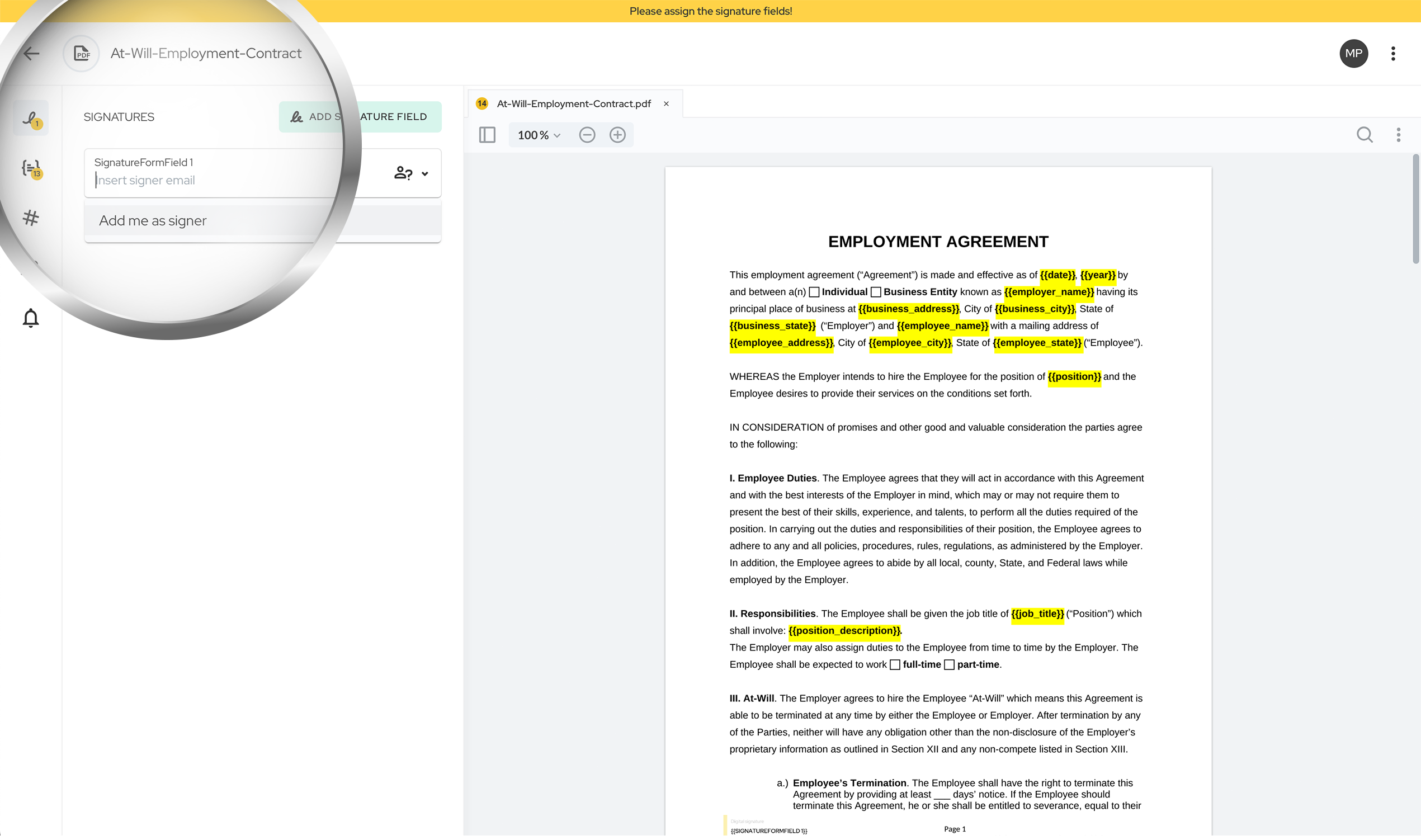Image resolution: width=1421 pixels, height=840 pixels.
Task: Open the form fields panel showing 13 items
Action: pos(31,169)
